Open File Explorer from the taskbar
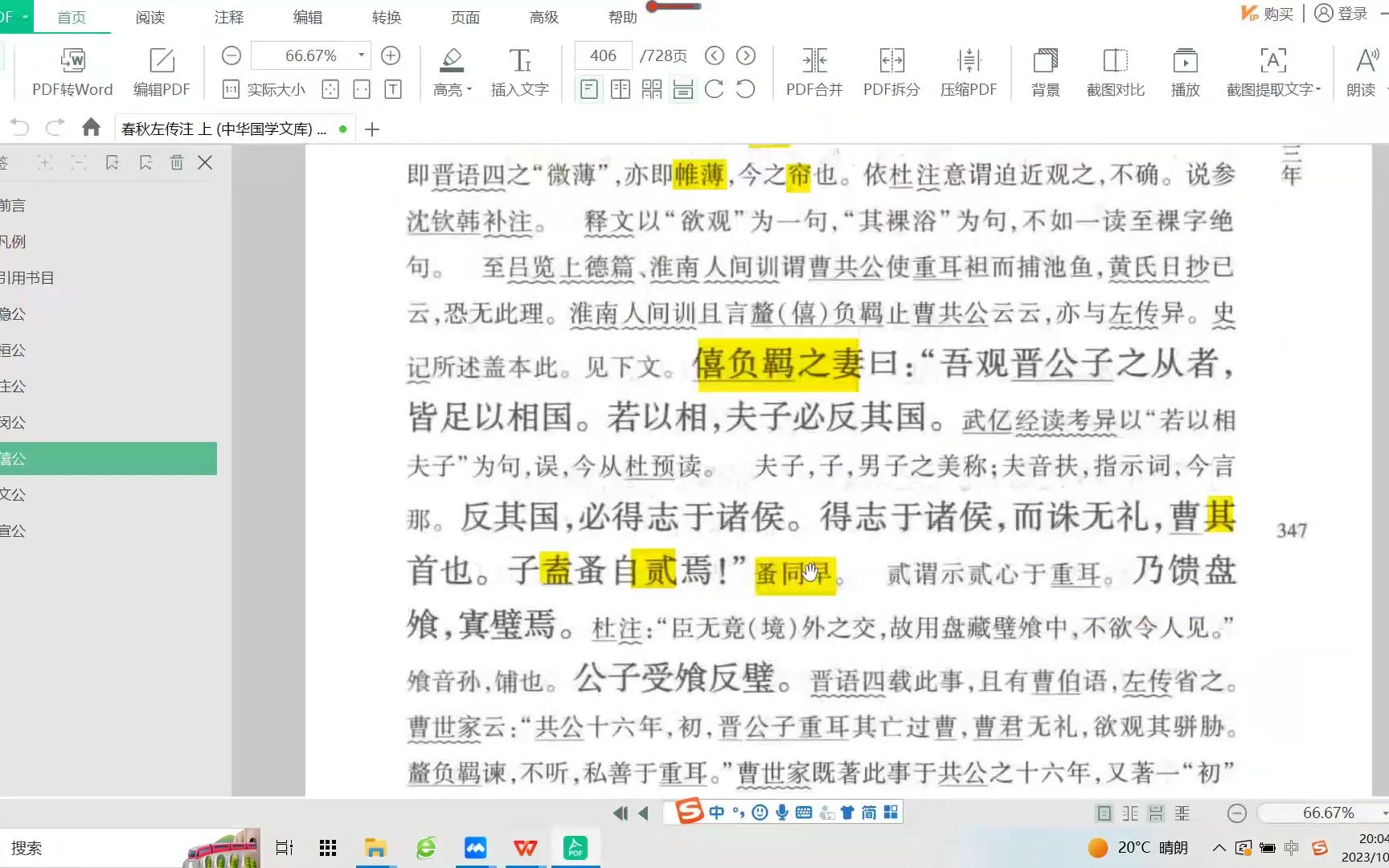1389x868 pixels. tap(375, 848)
